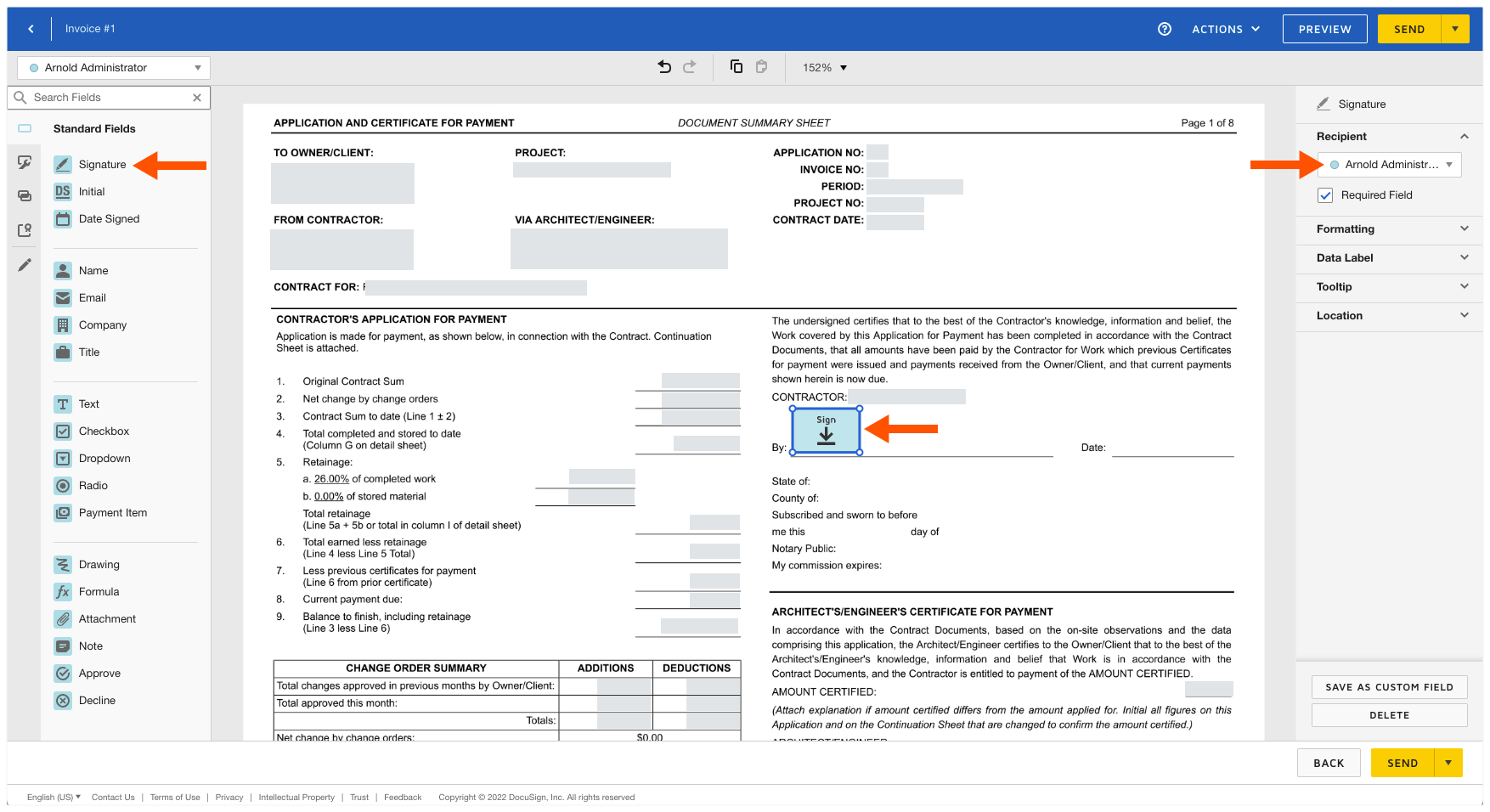Click the DELETE button

1390,715
